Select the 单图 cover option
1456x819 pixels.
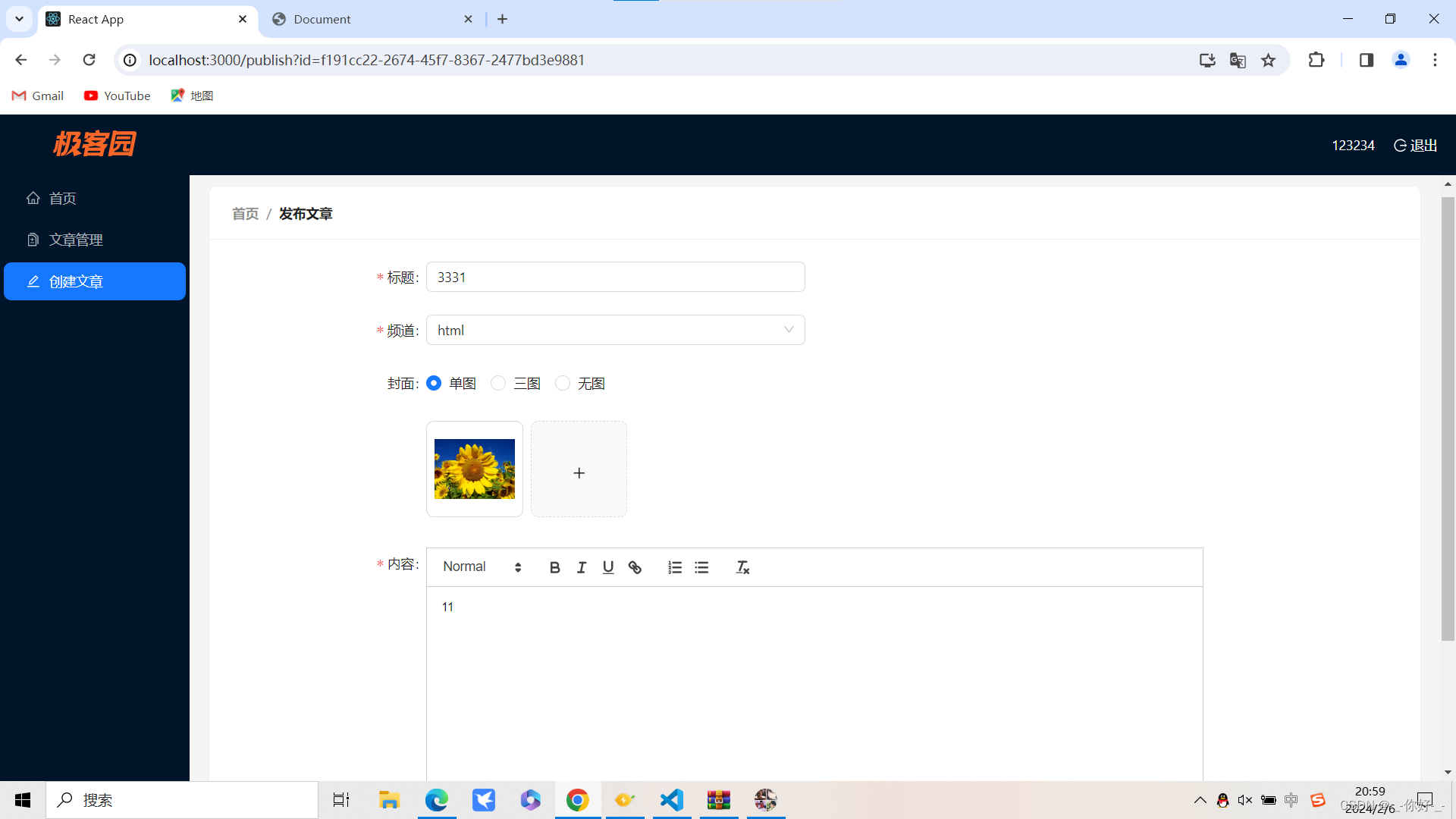[434, 383]
